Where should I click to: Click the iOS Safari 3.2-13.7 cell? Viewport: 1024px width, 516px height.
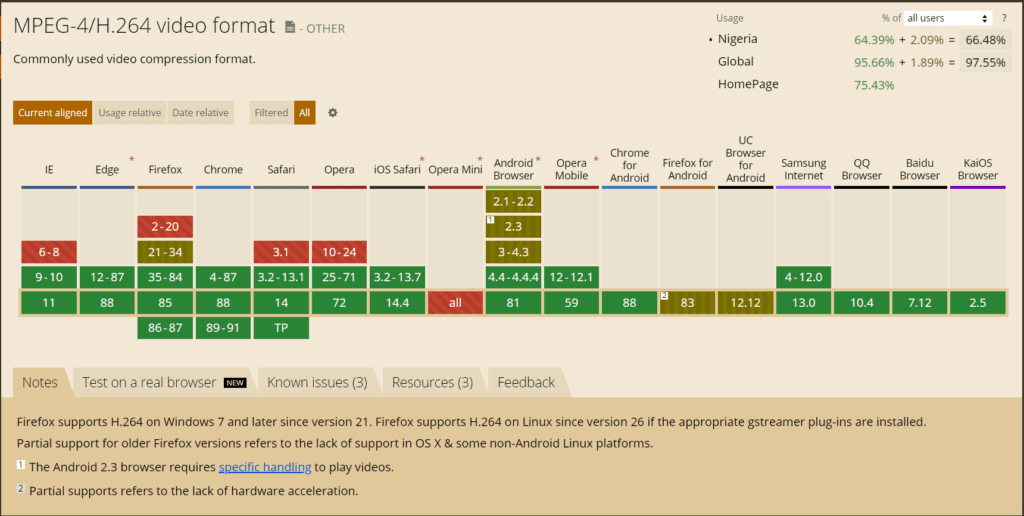397,278
